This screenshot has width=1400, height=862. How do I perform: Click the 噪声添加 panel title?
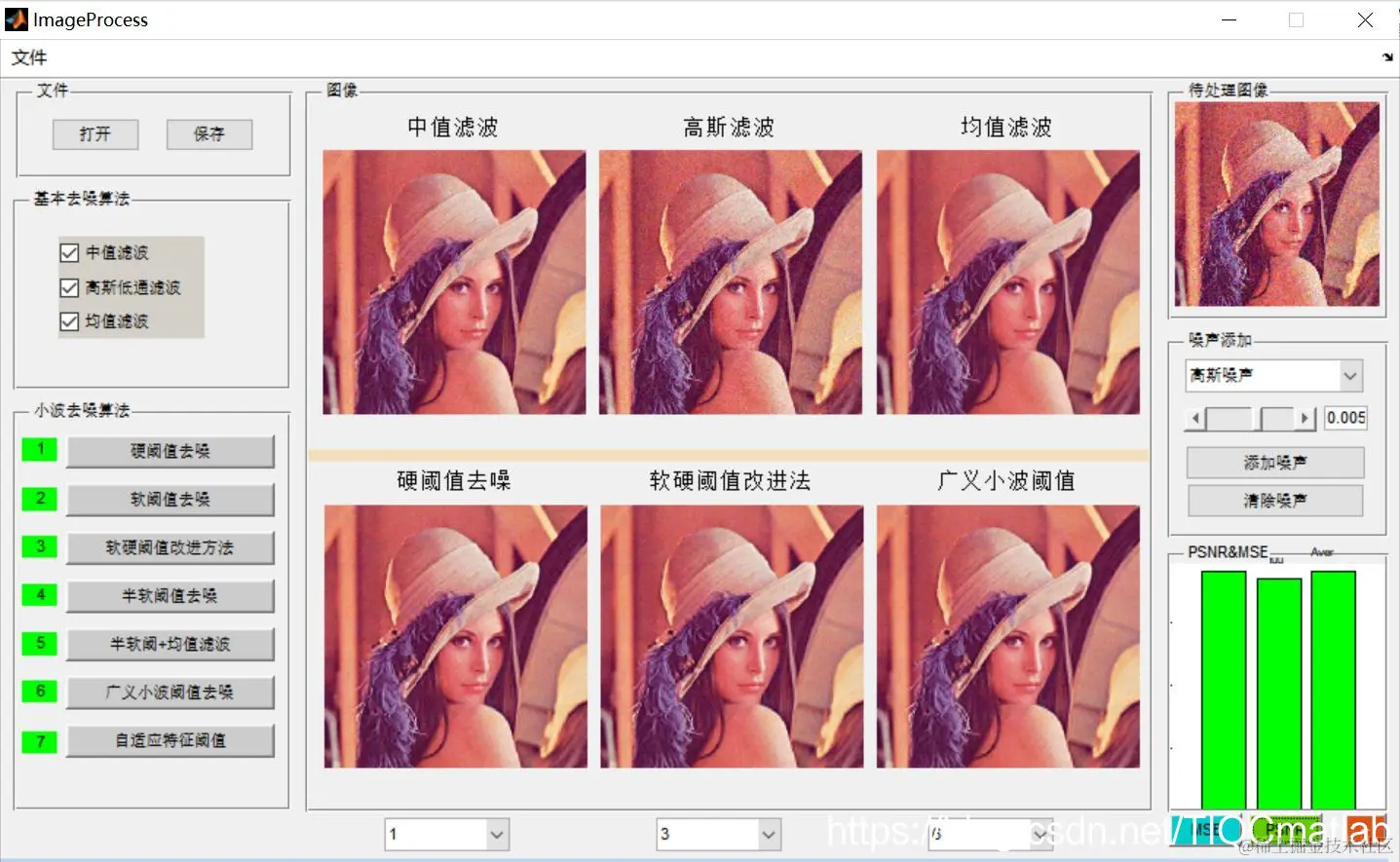click(1220, 340)
